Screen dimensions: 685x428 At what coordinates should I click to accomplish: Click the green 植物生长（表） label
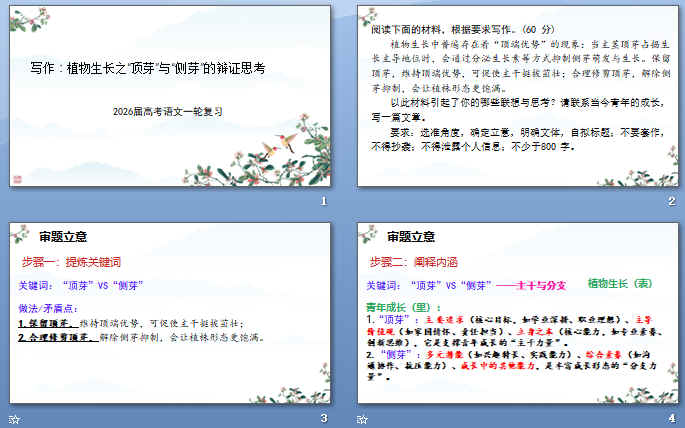coord(620,284)
